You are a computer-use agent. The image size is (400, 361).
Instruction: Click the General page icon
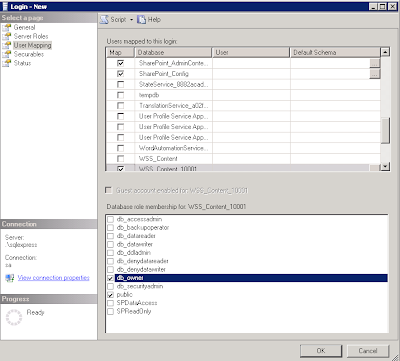(7, 27)
